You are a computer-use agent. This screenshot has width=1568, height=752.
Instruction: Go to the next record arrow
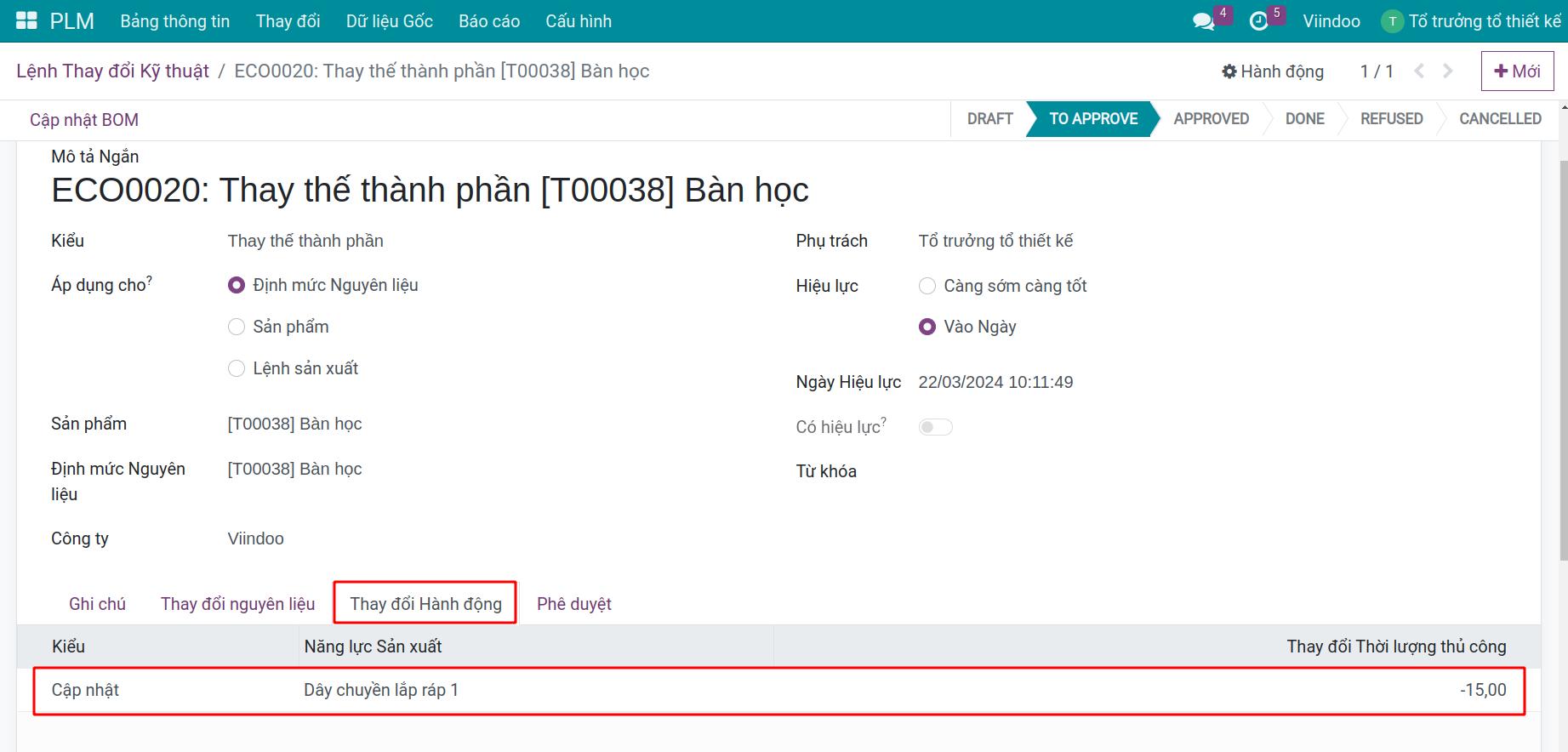point(1448,71)
